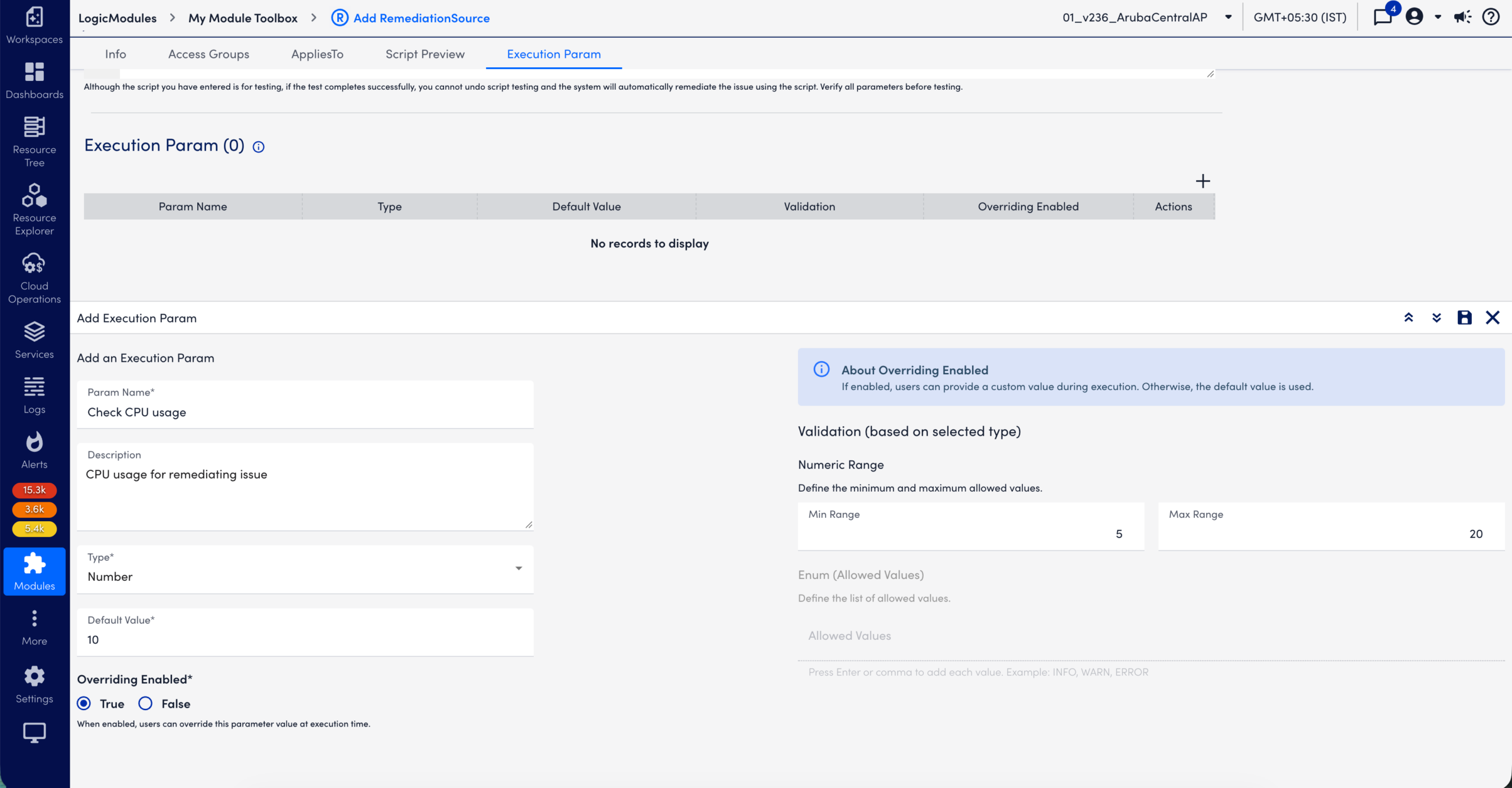Open Services section
Viewport: 1512px width, 788px height.
(34, 340)
